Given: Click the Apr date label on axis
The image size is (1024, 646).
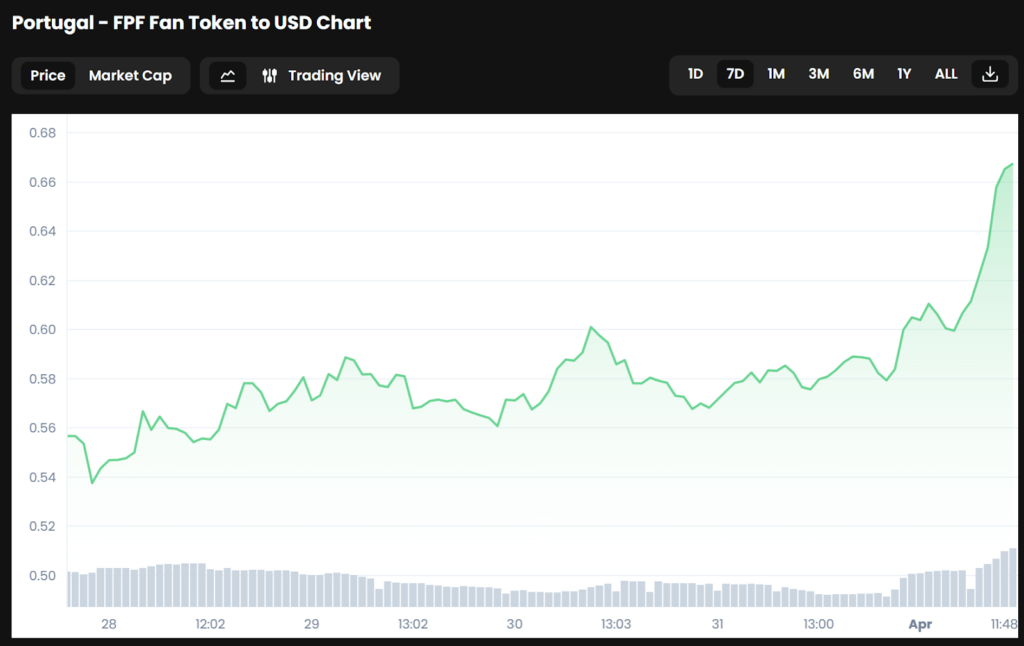Looking at the screenshot, I should [x=919, y=624].
